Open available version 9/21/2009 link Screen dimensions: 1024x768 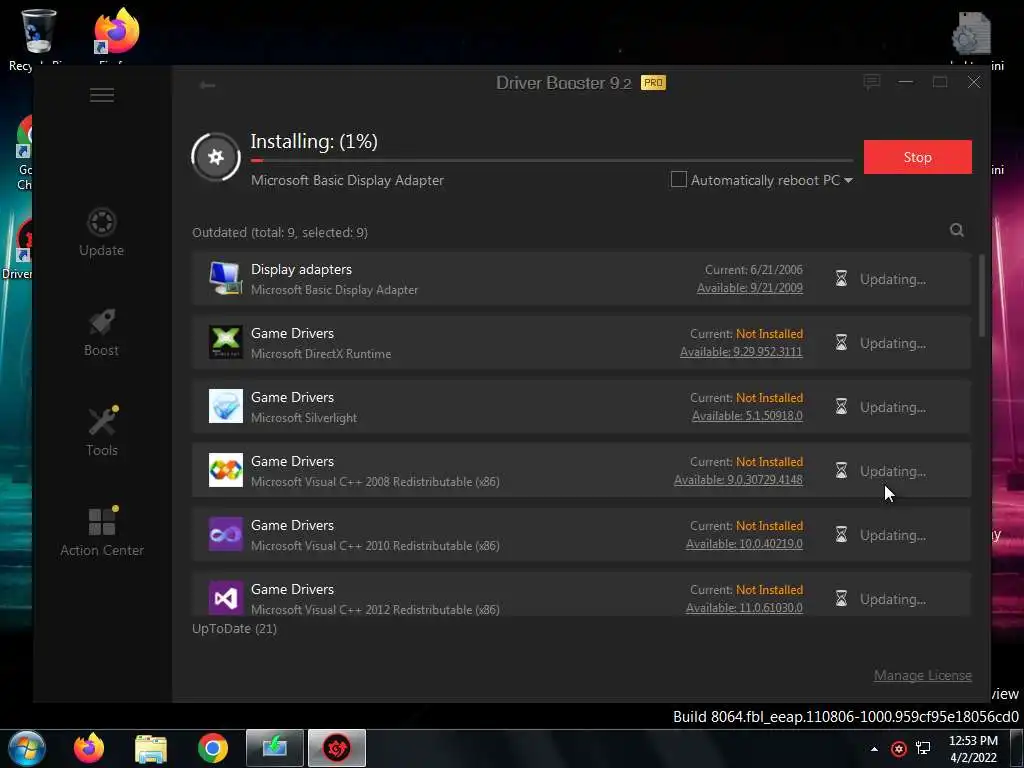click(x=750, y=288)
